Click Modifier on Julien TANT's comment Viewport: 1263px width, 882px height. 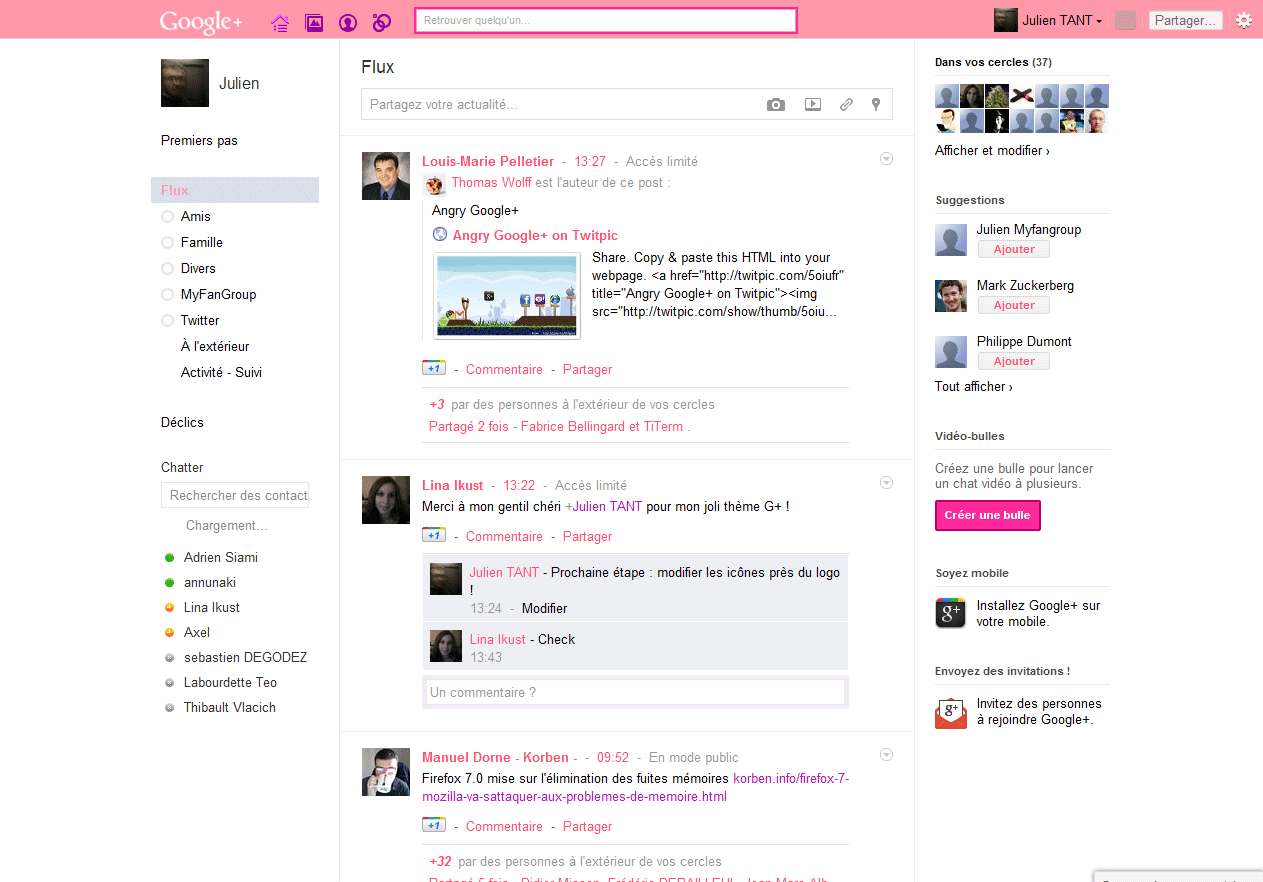tap(544, 608)
